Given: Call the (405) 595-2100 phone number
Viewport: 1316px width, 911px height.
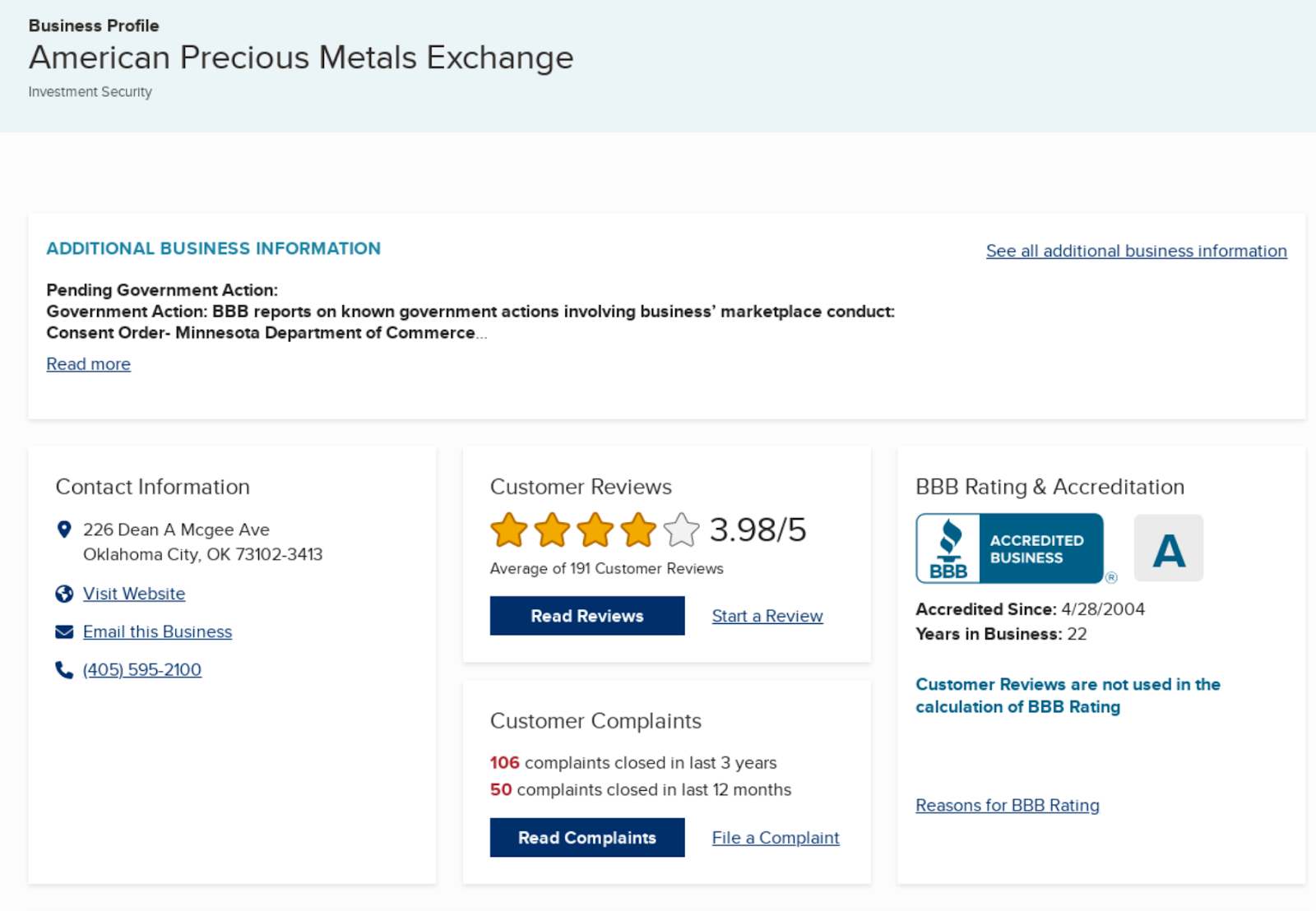Looking at the screenshot, I should coord(142,670).
